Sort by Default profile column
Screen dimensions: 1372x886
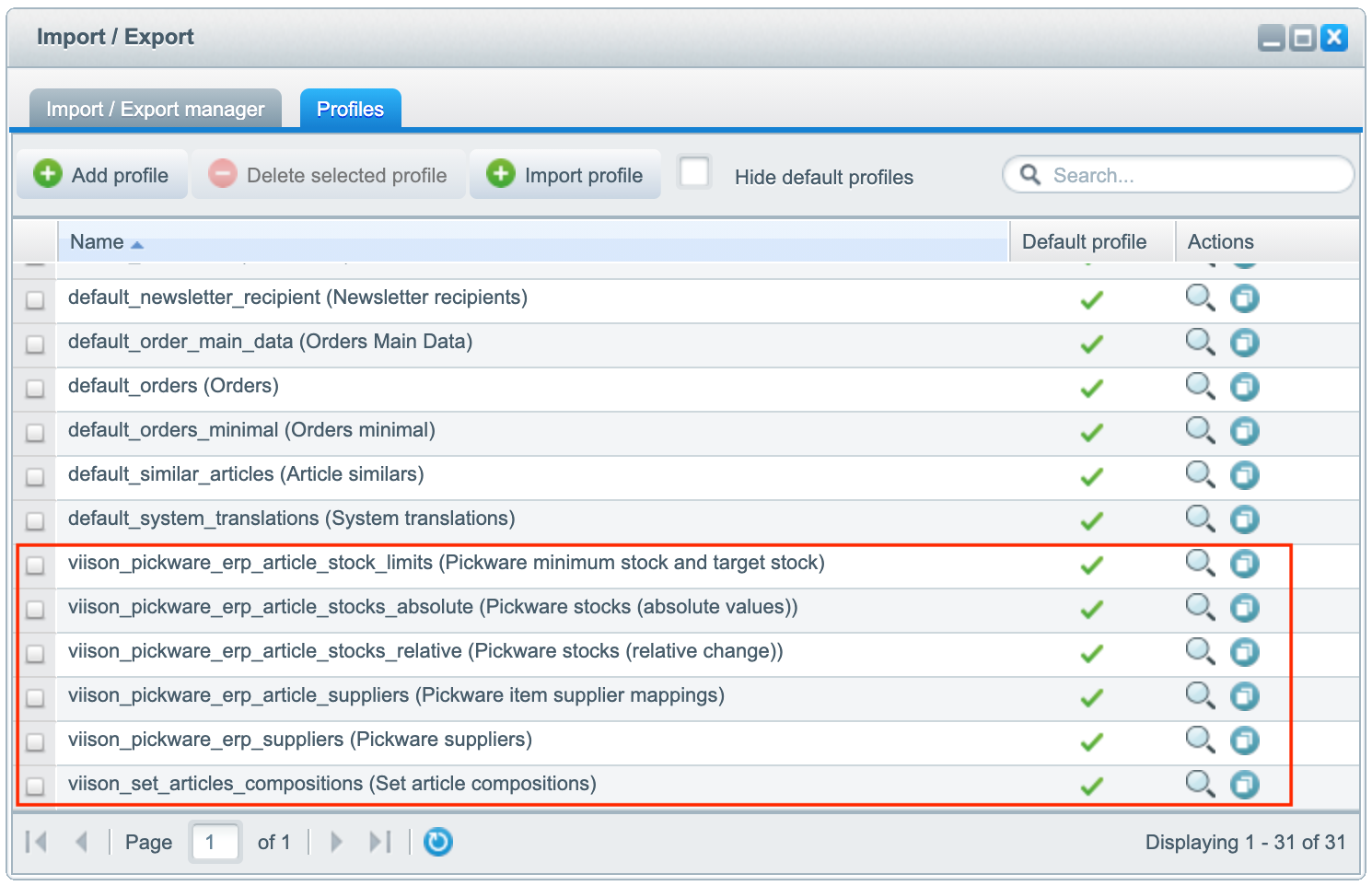(x=1092, y=241)
